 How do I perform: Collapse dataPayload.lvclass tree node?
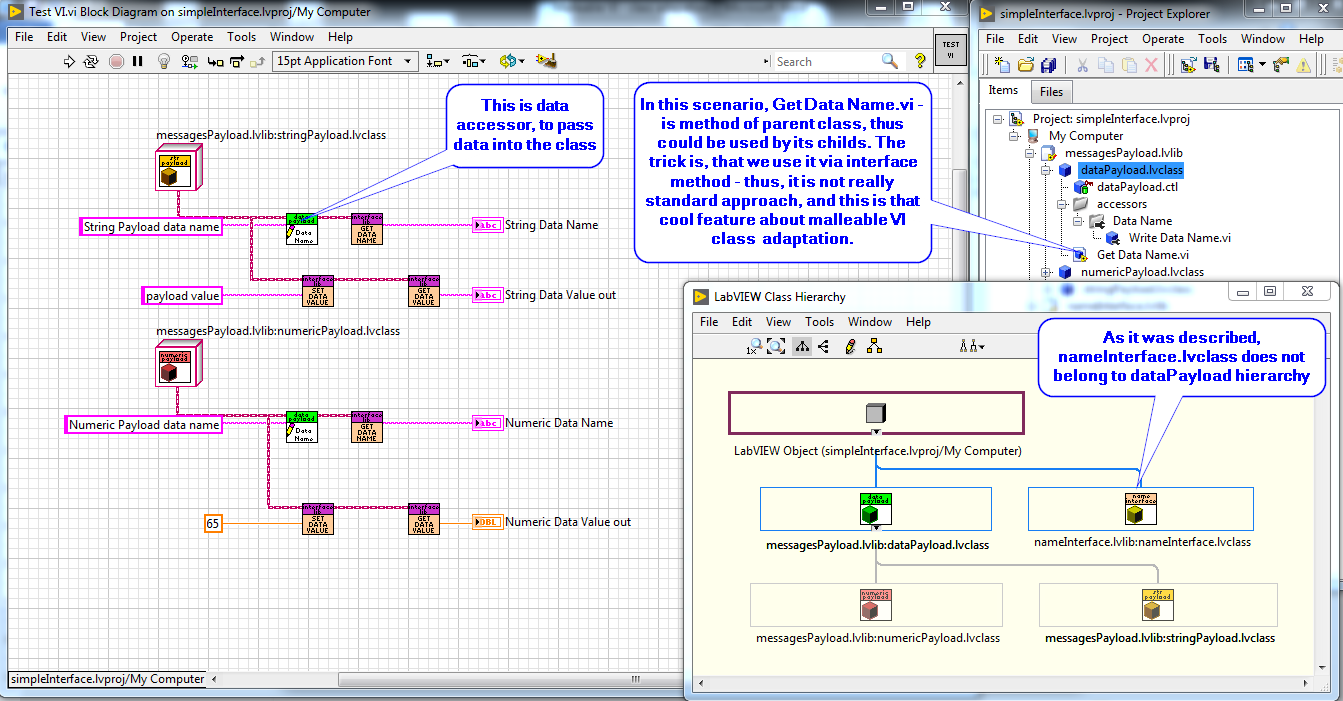click(1046, 170)
